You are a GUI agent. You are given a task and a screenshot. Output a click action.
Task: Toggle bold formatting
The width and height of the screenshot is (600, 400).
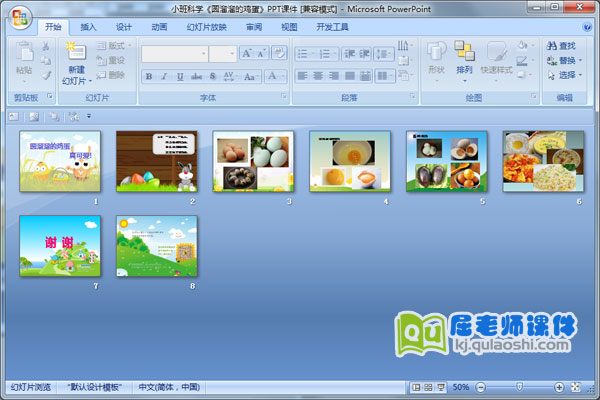(149, 77)
